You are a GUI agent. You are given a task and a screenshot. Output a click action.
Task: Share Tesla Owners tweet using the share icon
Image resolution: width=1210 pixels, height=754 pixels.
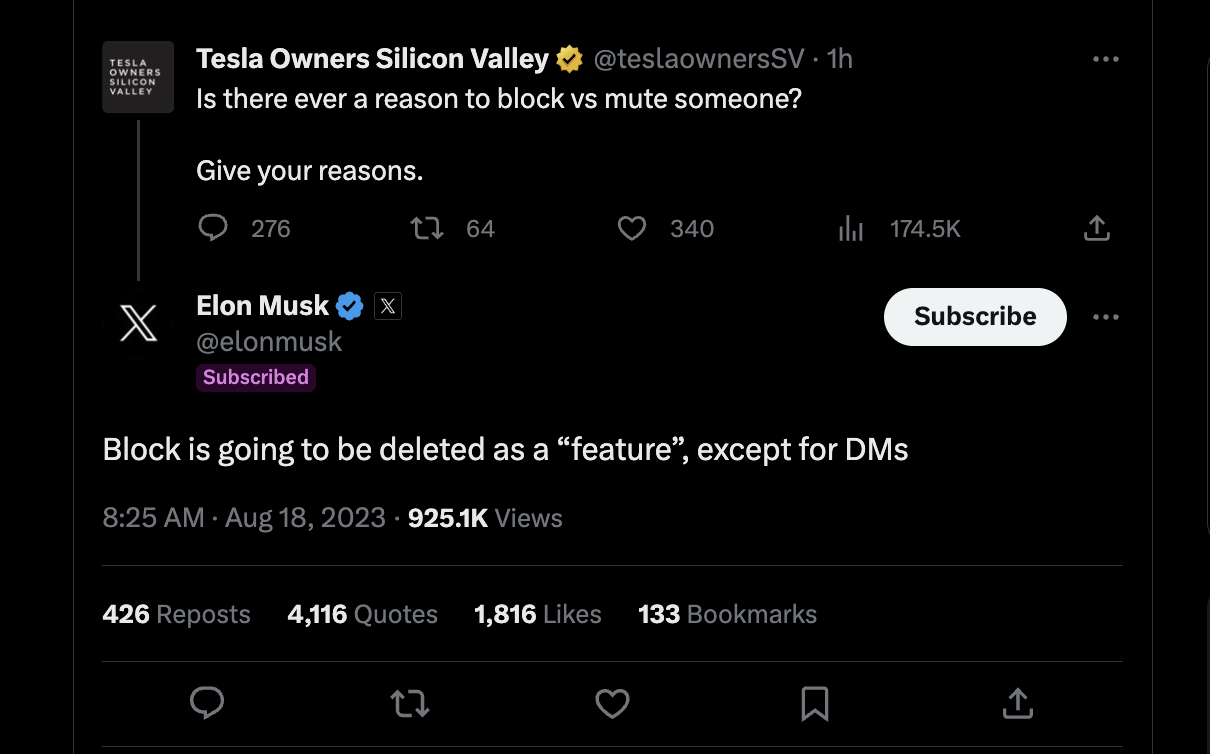tap(1096, 228)
